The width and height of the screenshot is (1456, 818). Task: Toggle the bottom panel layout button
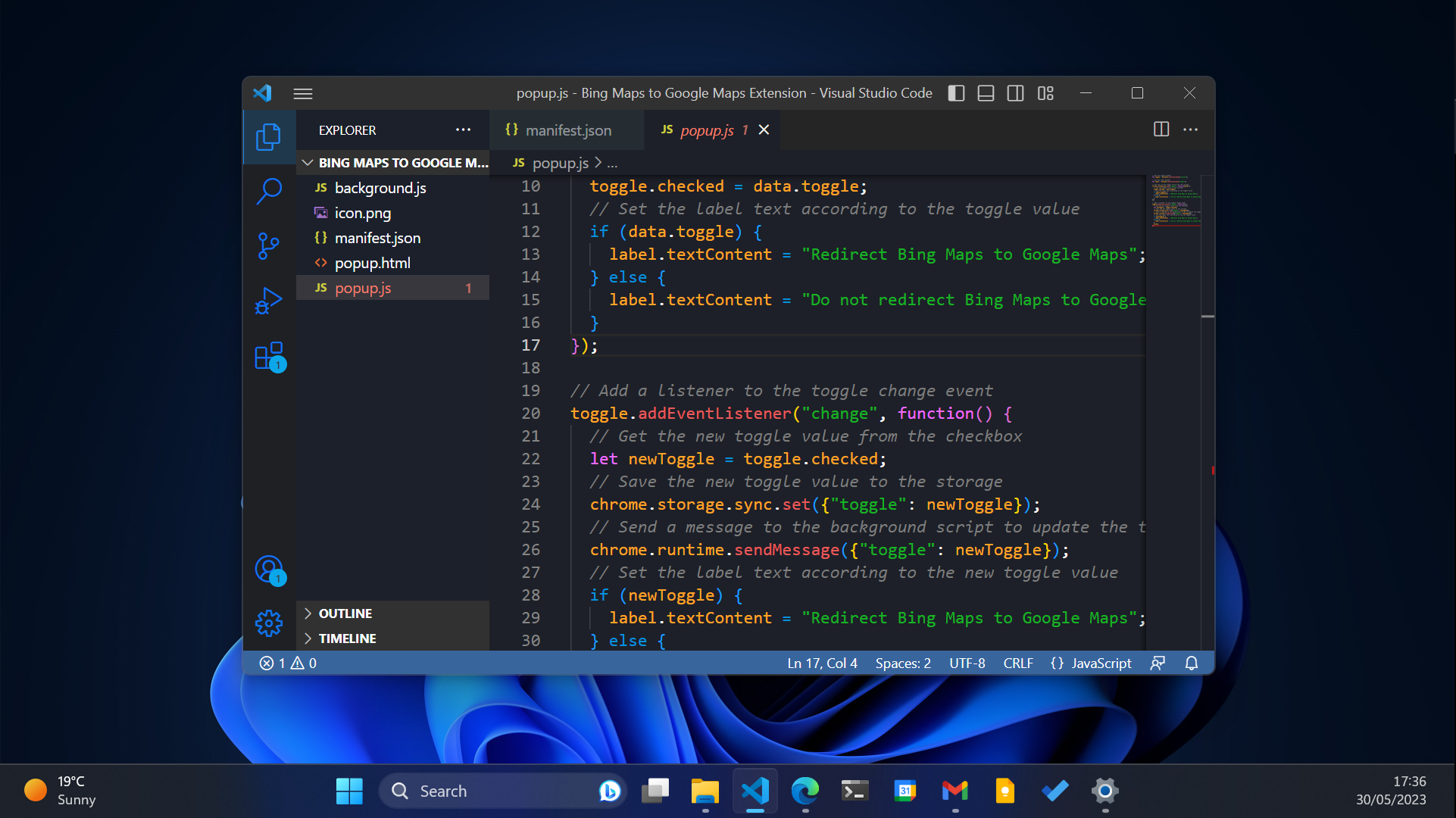986,93
